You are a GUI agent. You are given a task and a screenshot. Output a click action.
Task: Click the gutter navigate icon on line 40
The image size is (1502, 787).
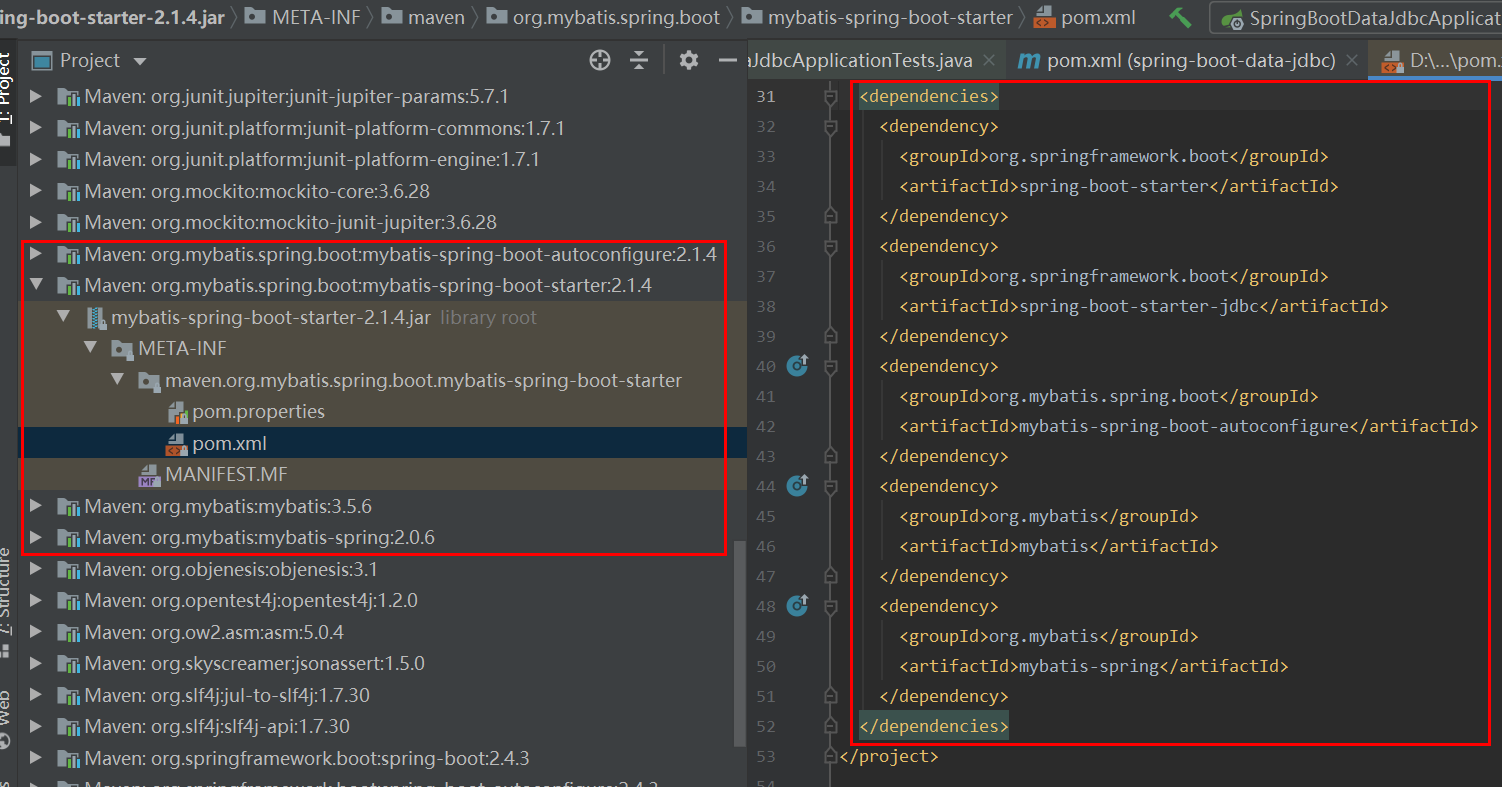797,365
